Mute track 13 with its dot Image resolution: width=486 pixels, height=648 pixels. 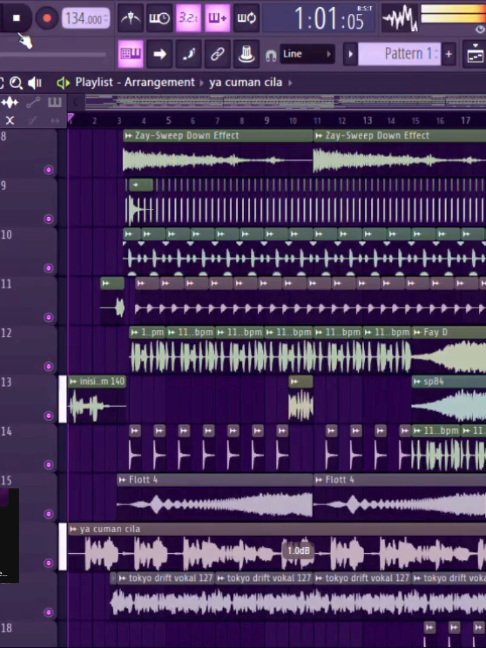[x=48, y=416]
